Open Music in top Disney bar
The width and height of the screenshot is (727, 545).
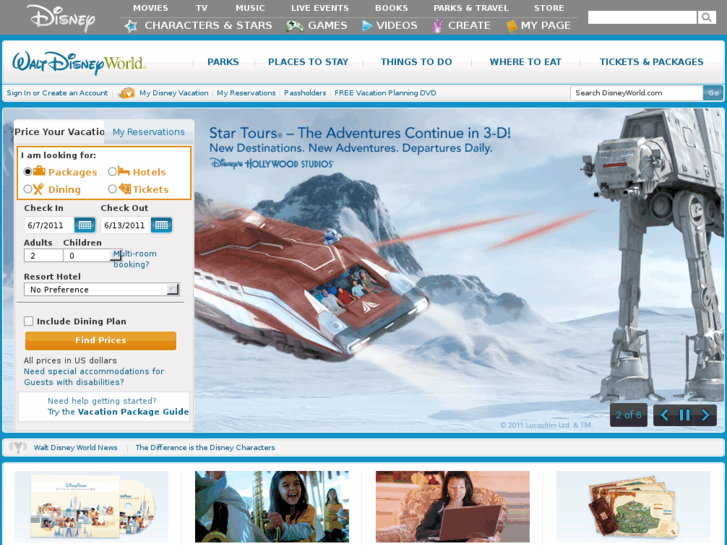tap(250, 8)
